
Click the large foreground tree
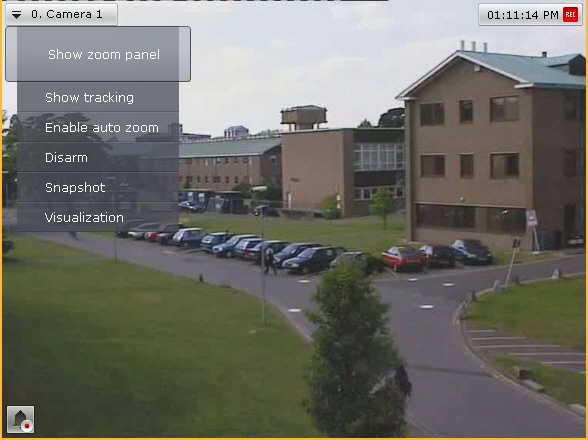click(x=356, y=349)
